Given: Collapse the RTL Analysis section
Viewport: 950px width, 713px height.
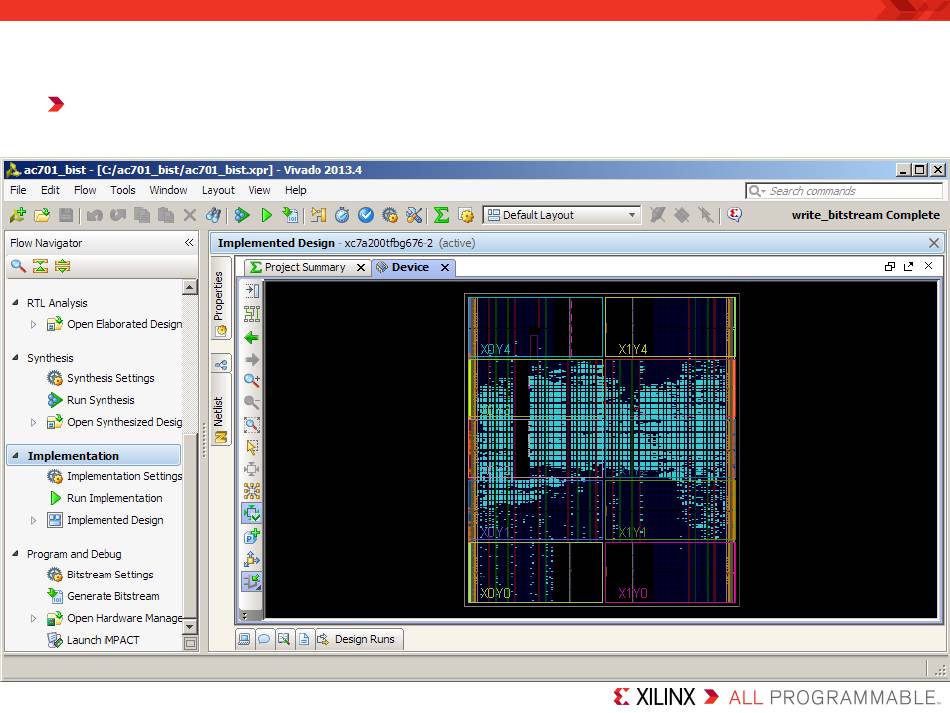Looking at the screenshot, I should tap(16, 302).
